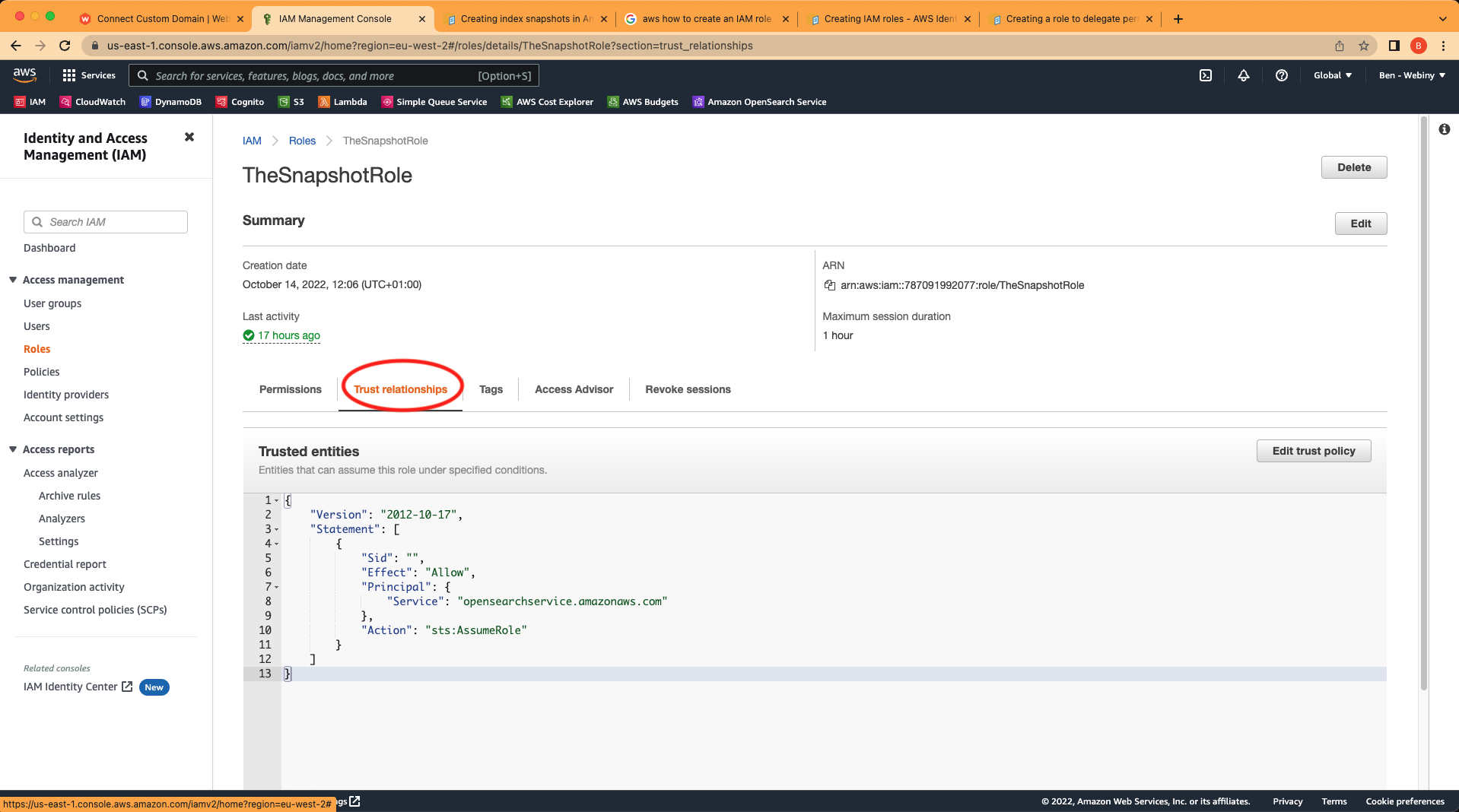1459x812 pixels.
Task: Open the Roles breadcrumb link
Action: [302, 141]
